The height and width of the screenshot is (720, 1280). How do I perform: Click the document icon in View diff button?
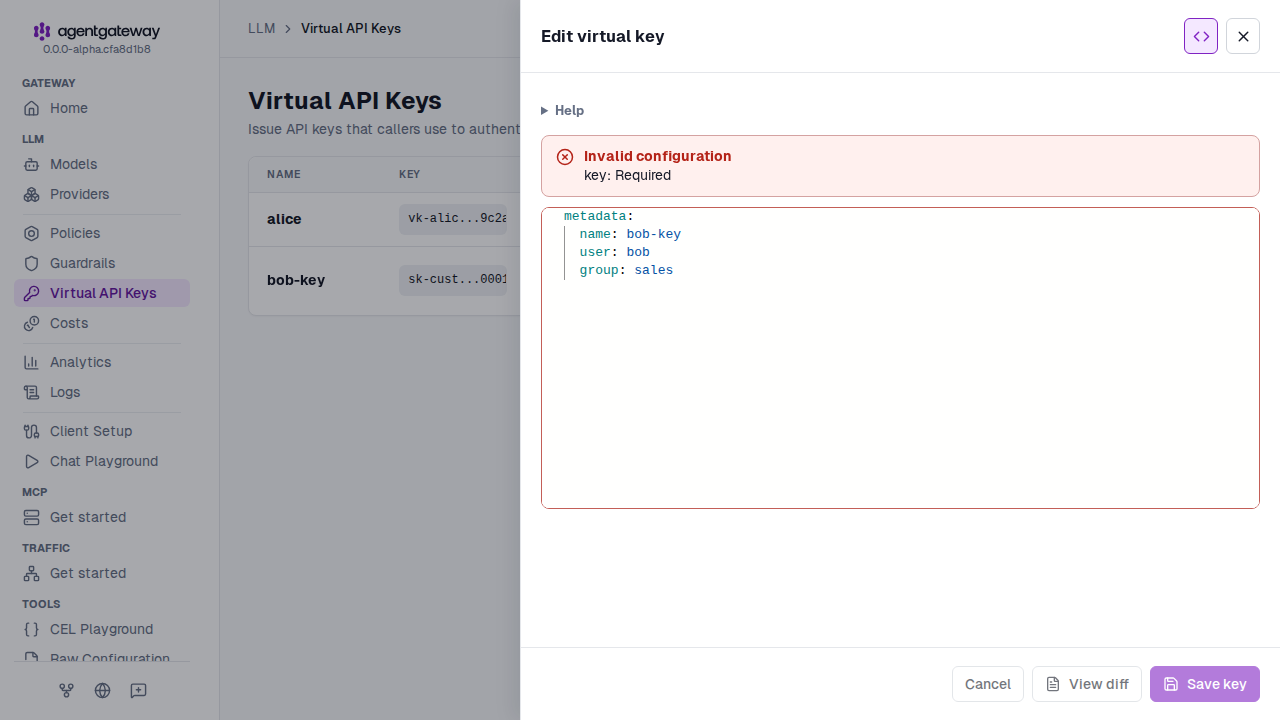(x=1053, y=684)
